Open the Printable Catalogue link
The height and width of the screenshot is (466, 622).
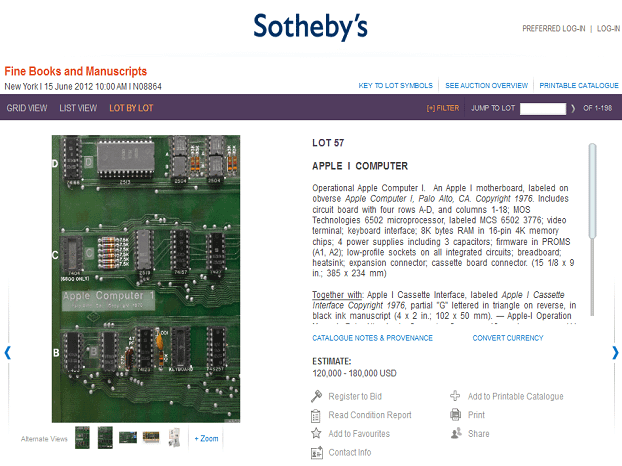(x=579, y=85)
